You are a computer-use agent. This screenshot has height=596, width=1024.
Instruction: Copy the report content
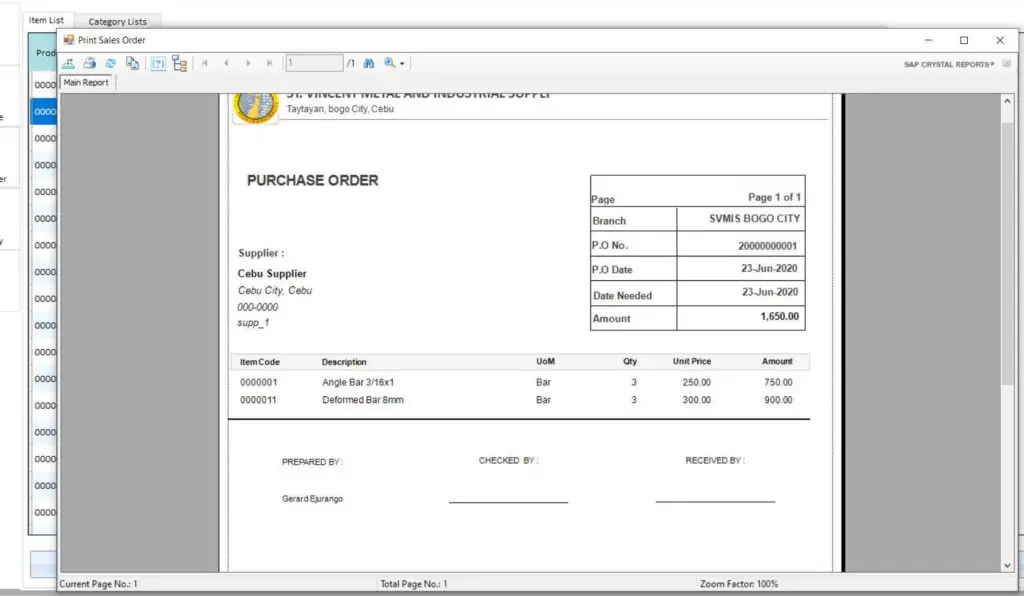pos(134,63)
